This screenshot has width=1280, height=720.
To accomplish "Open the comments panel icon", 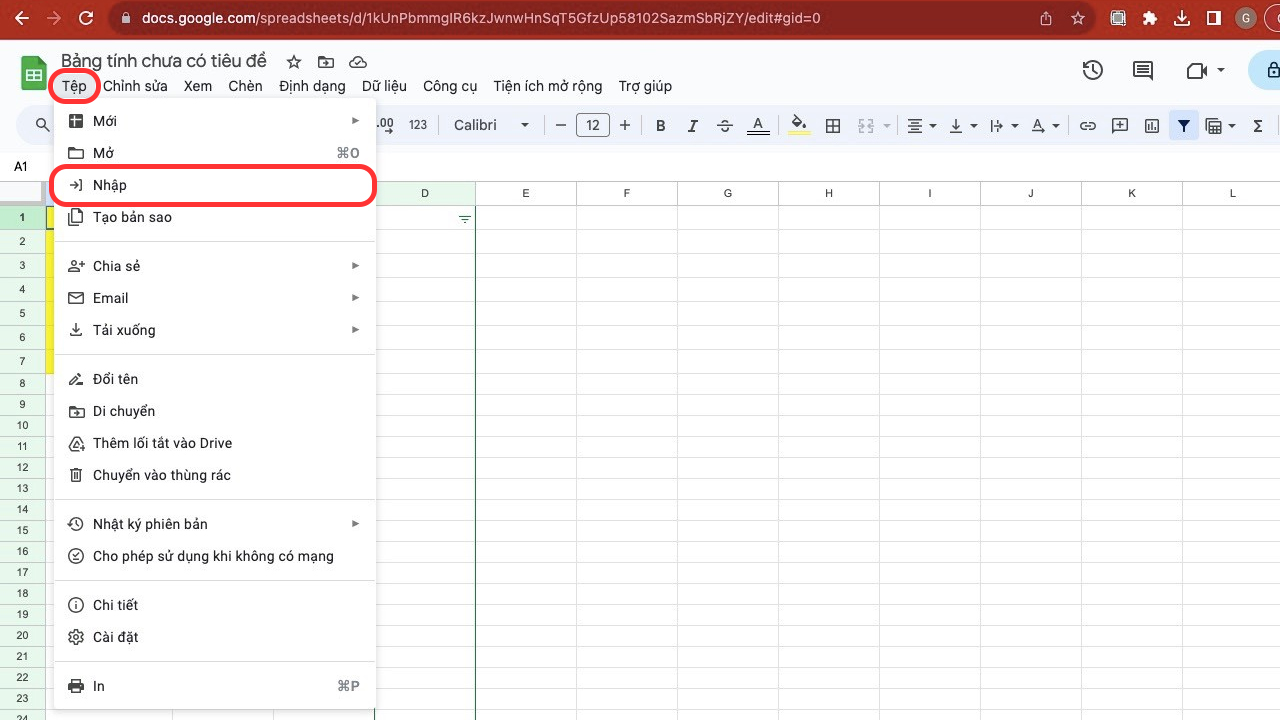I will click(1142, 70).
